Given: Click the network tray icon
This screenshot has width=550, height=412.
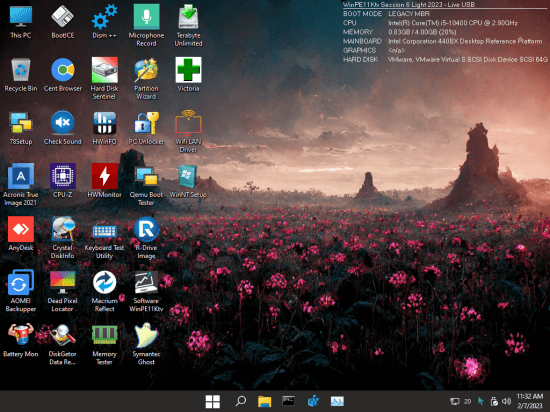Looking at the screenshot, I should 455,401.
